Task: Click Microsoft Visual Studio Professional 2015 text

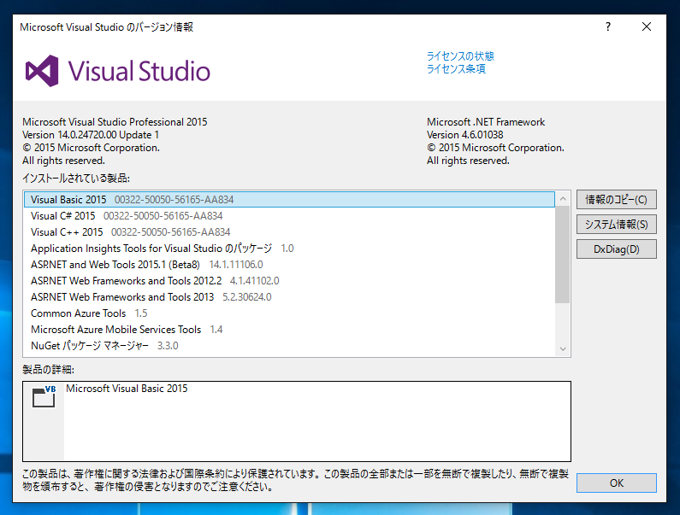Action: pyautogui.click(x=115, y=122)
